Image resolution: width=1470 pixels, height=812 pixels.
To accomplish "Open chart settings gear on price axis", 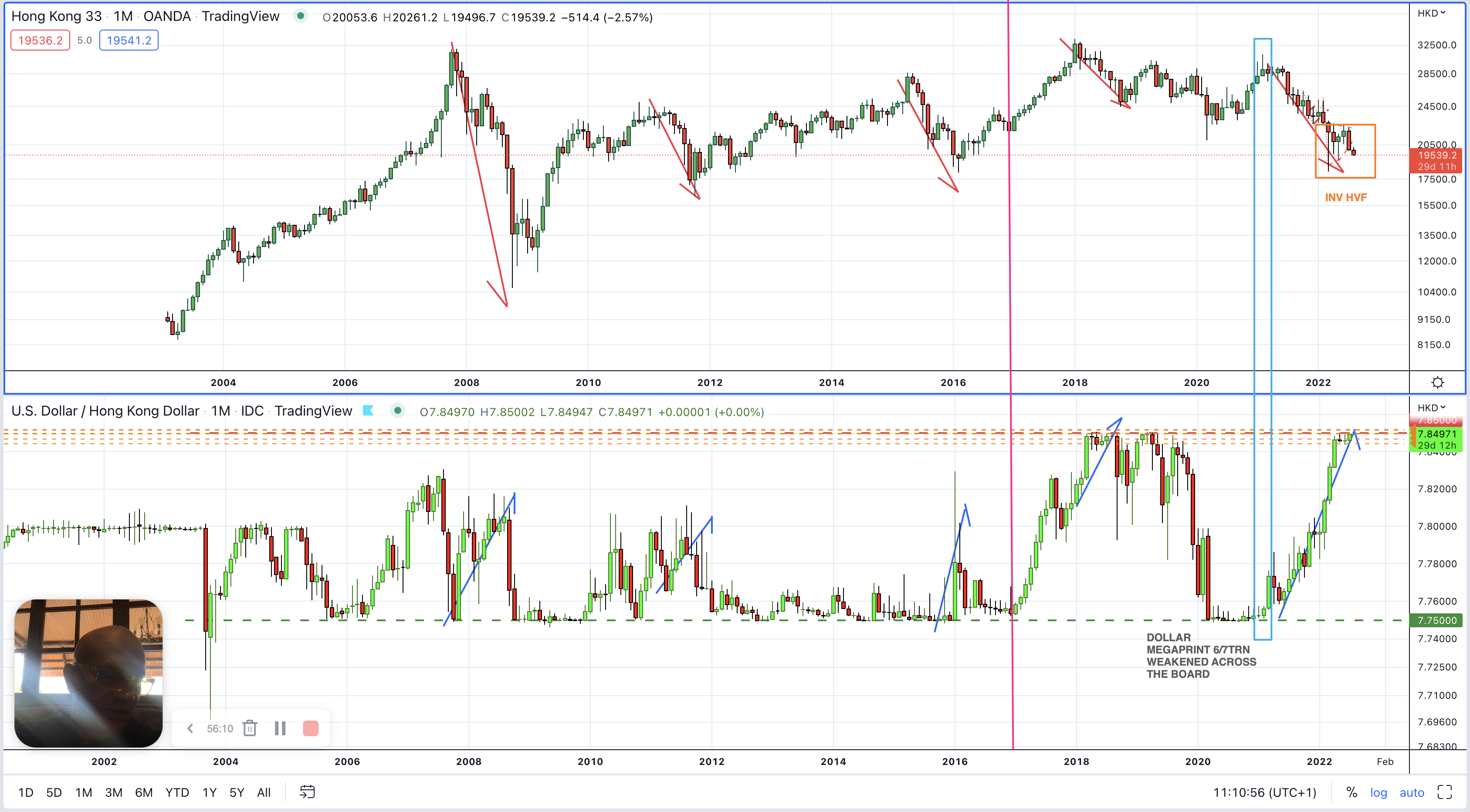I will pos(1437,382).
